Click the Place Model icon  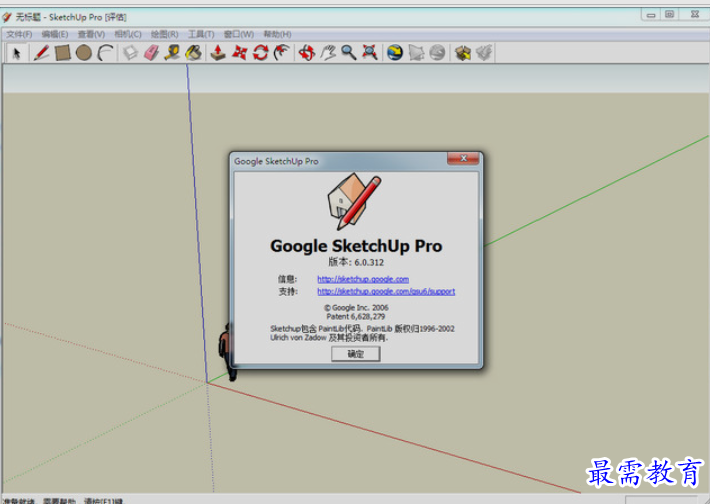pos(437,53)
